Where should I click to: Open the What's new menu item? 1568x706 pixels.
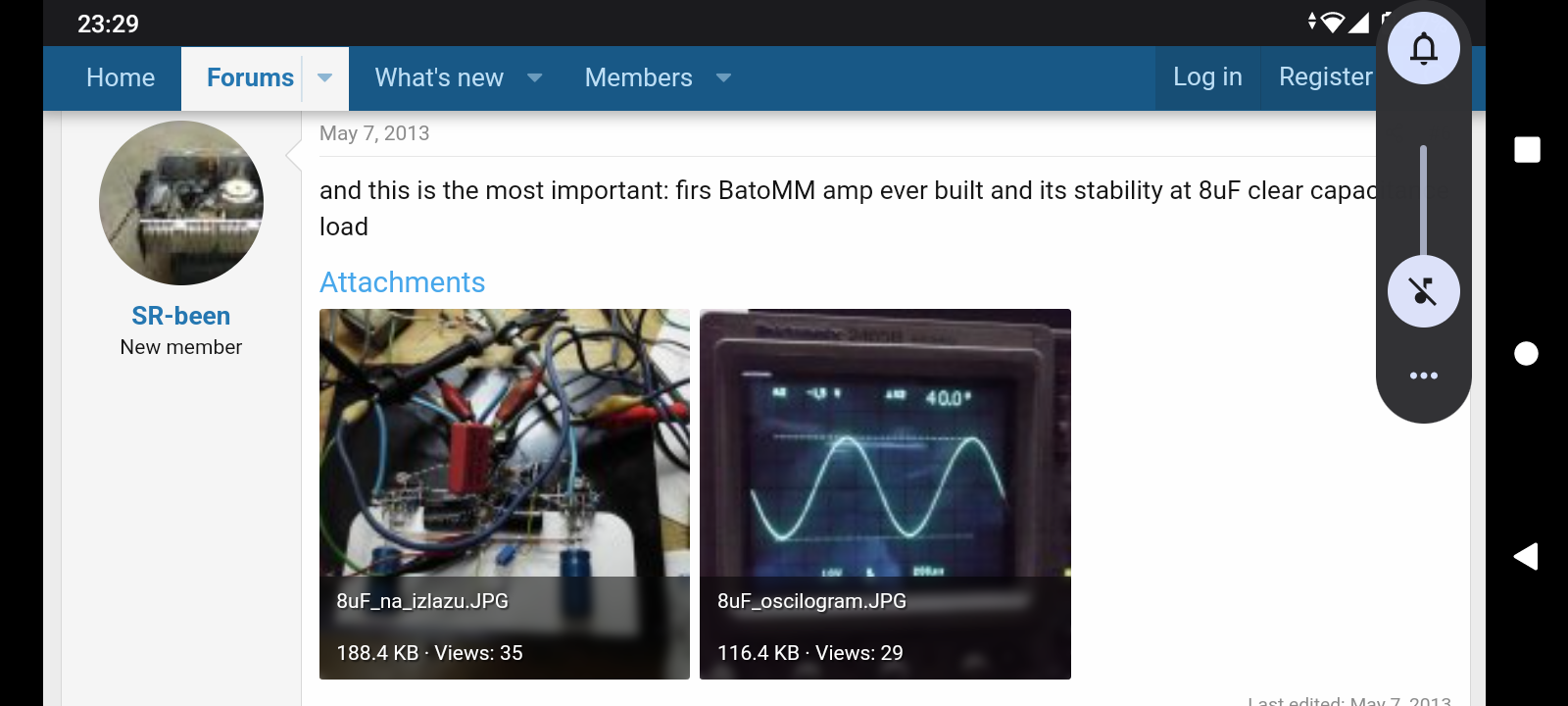[x=439, y=77]
